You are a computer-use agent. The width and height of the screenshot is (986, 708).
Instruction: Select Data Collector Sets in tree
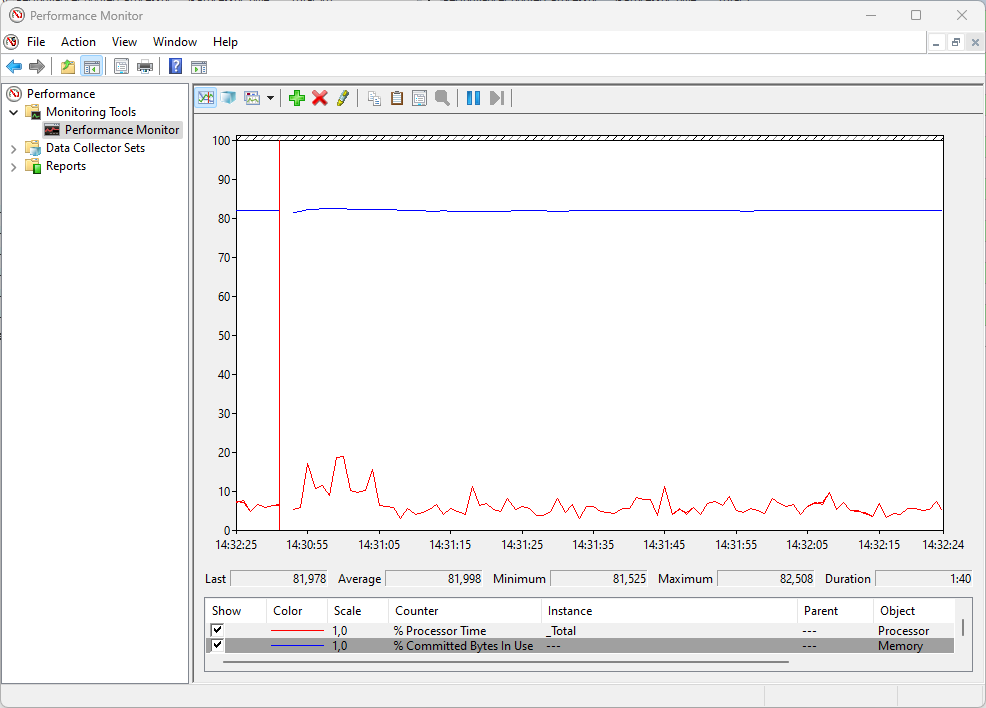(96, 148)
